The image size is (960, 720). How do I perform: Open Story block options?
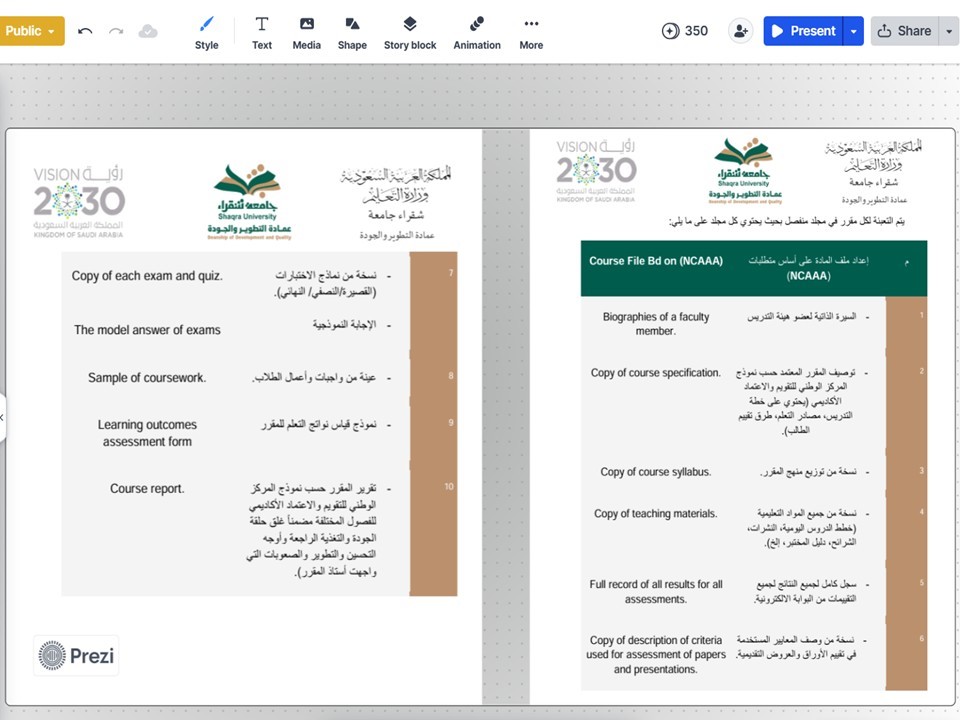[410, 32]
